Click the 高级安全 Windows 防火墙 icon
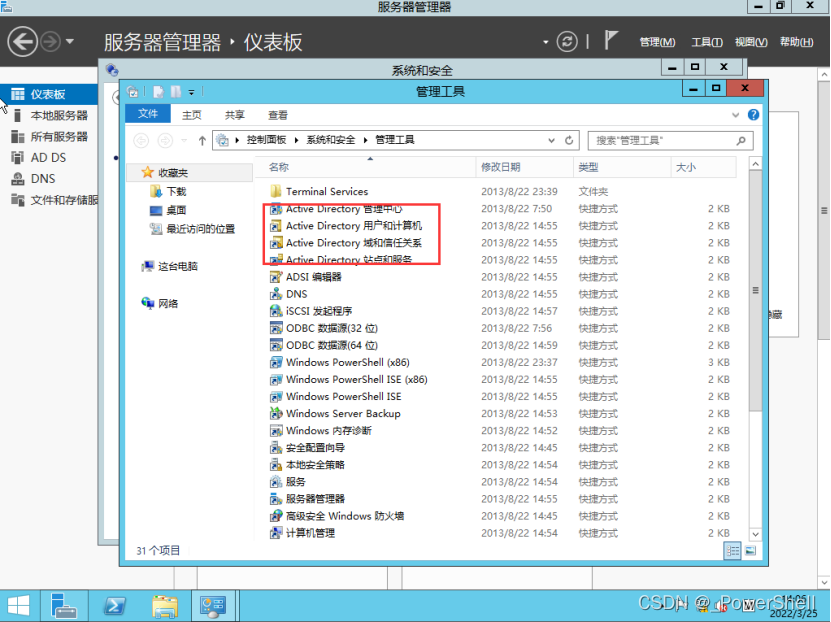831x622 pixels. 276,516
